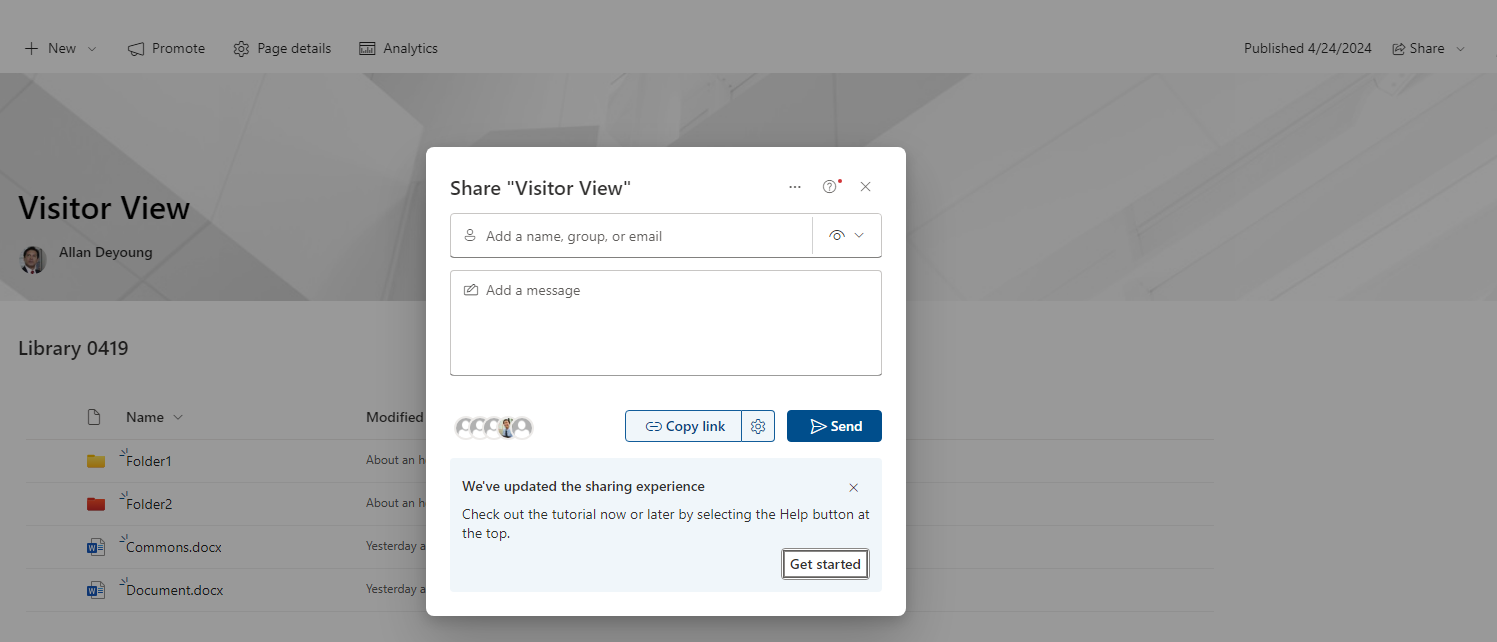Dismiss the sharing experience update notice
The height and width of the screenshot is (642, 1497).
tap(853, 488)
